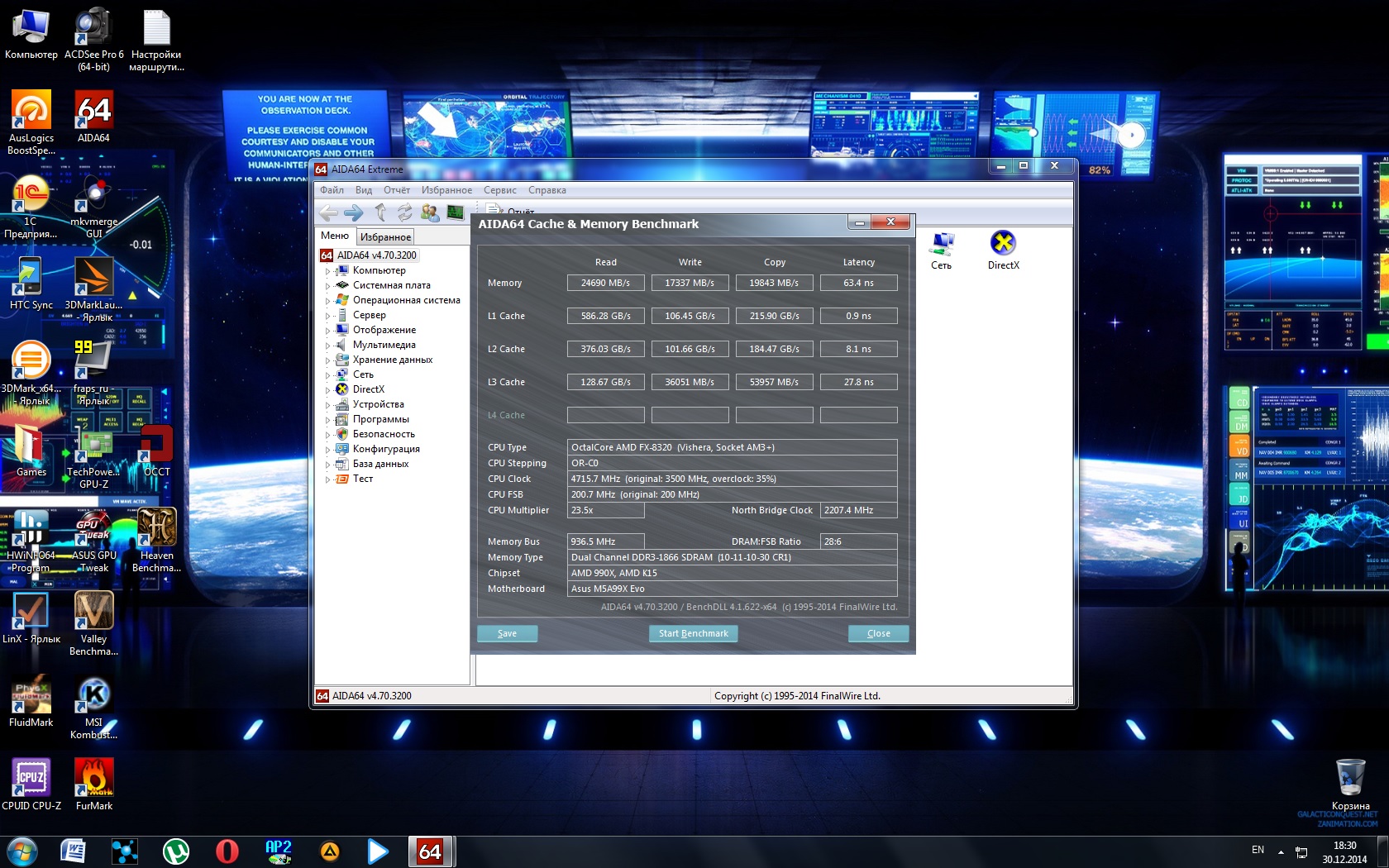The height and width of the screenshot is (868, 1389).
Task: Click the blue Forward arrow in AIDA64 toolbar
Action: click(x=353, y=213)
